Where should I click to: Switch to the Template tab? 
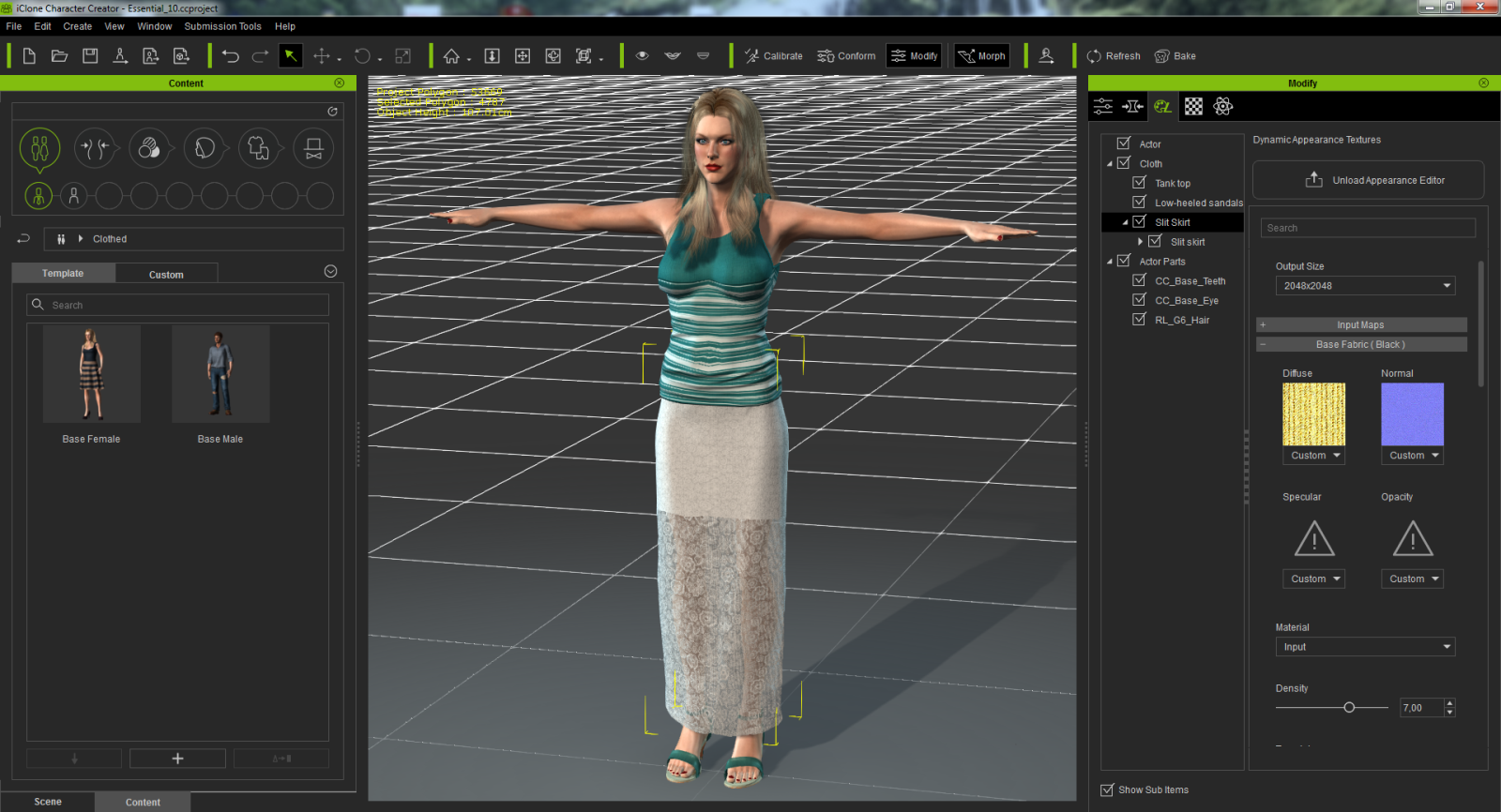tap(63, 273)
